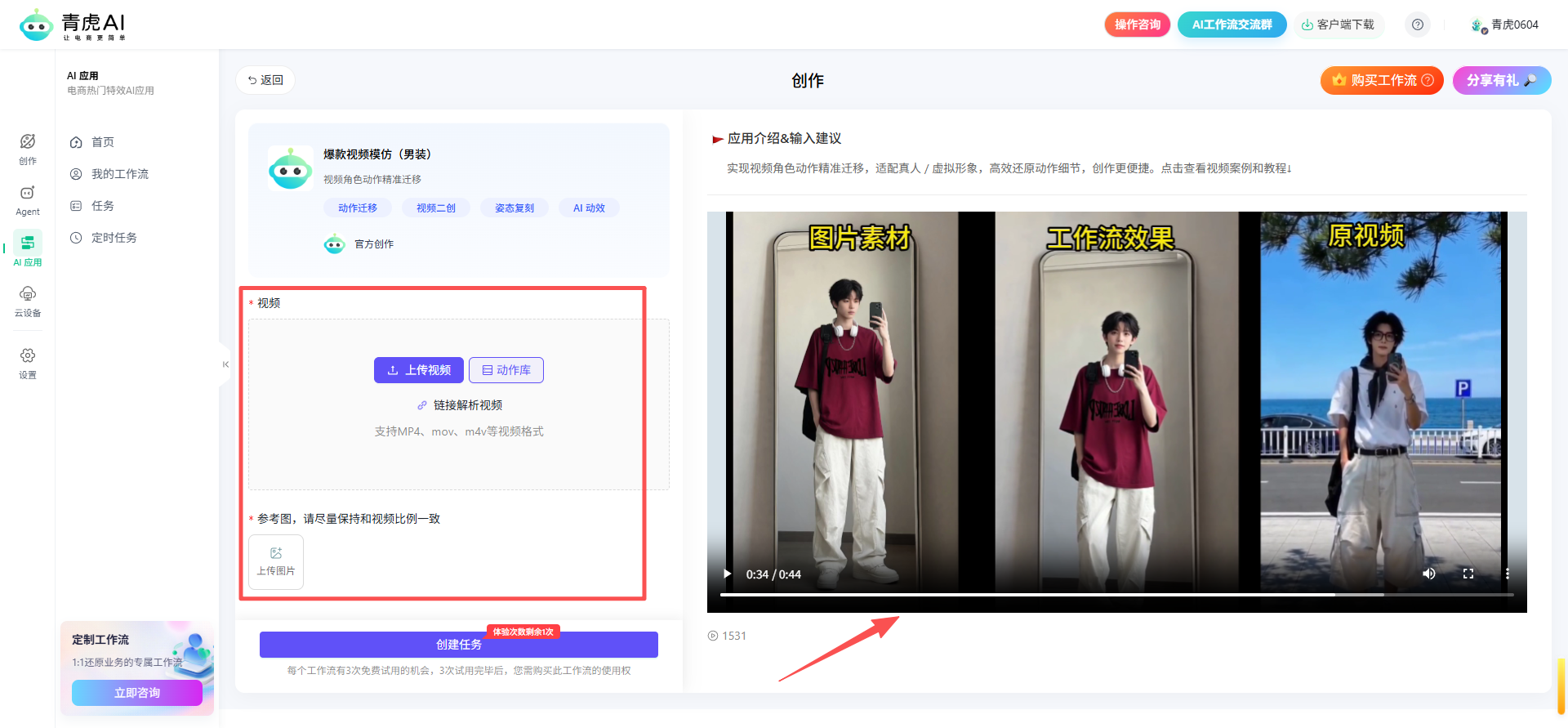Click the 购买工作流 button
1568x728 pixels.
pos(1382,80)
